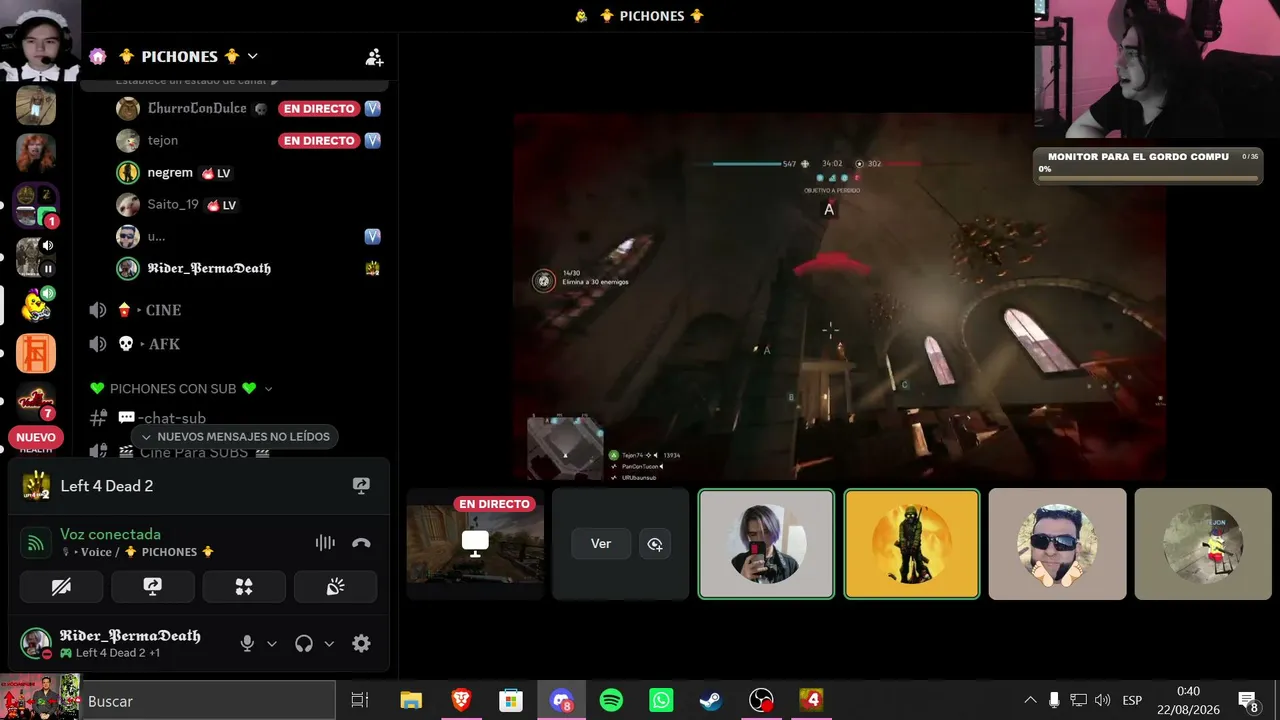Open audio output options arrow
Viewport: 1280px width, 720px height.
click(x=328, y=644)
